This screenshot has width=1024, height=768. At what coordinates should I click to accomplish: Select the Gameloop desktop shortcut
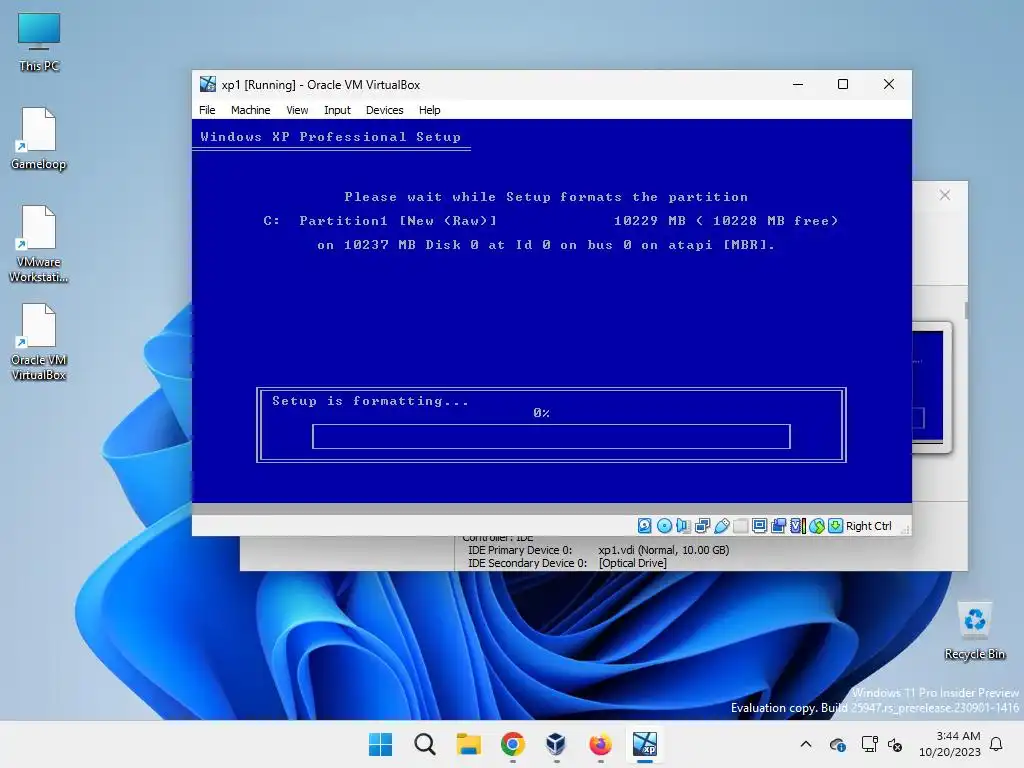(x=39, y=139)
